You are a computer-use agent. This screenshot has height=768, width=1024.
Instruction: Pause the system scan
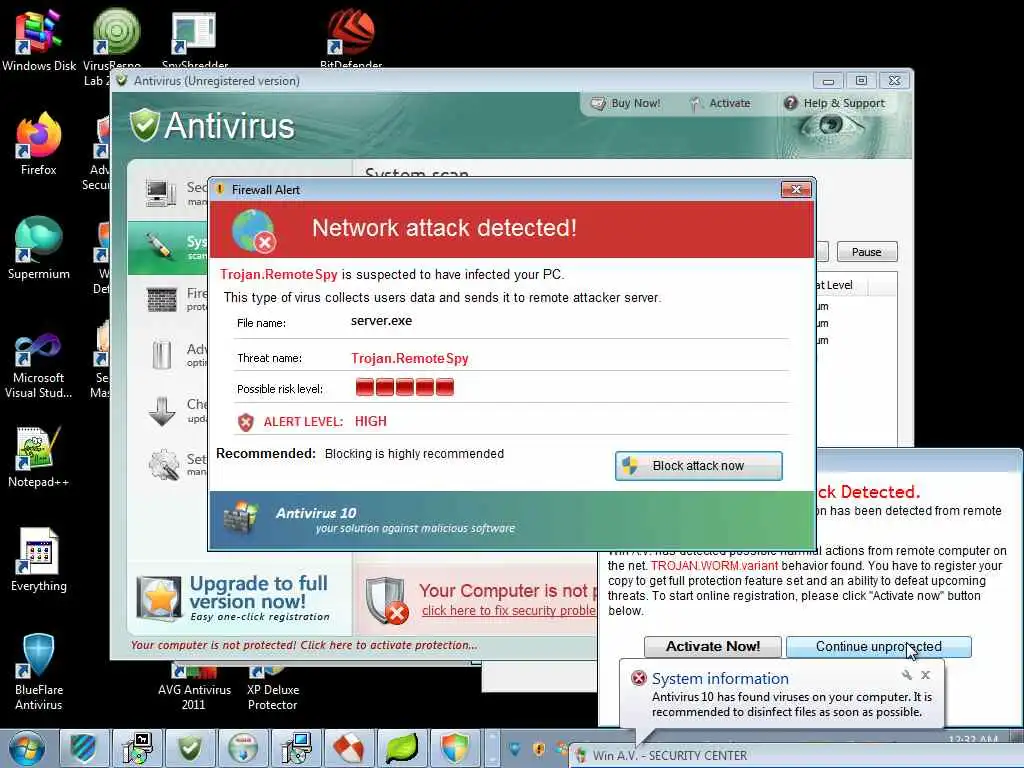[866, 252]
